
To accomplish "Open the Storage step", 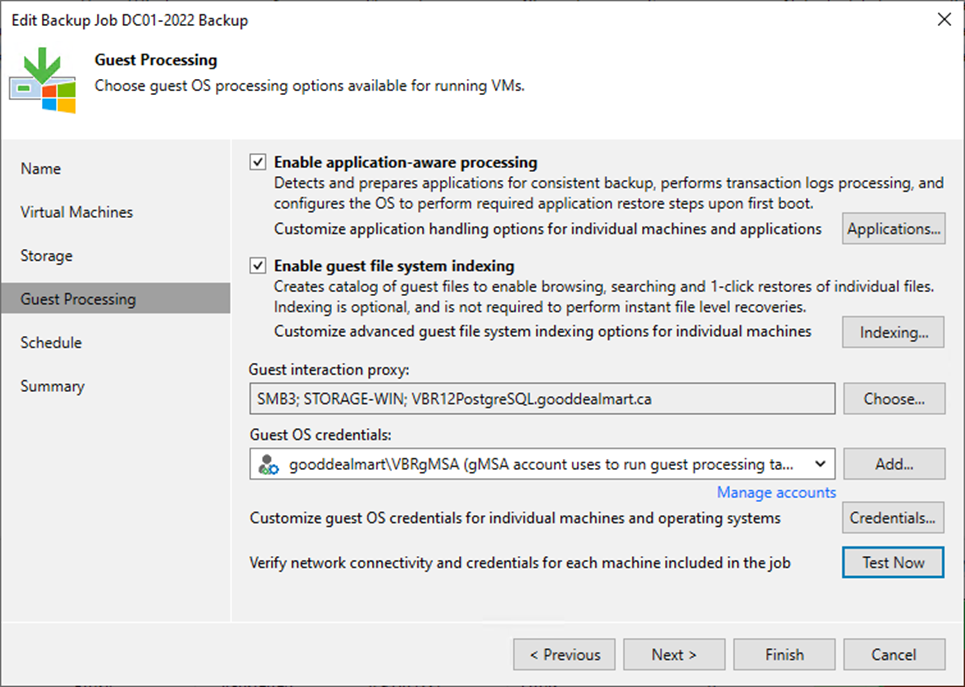I will [x=46, y=255].
